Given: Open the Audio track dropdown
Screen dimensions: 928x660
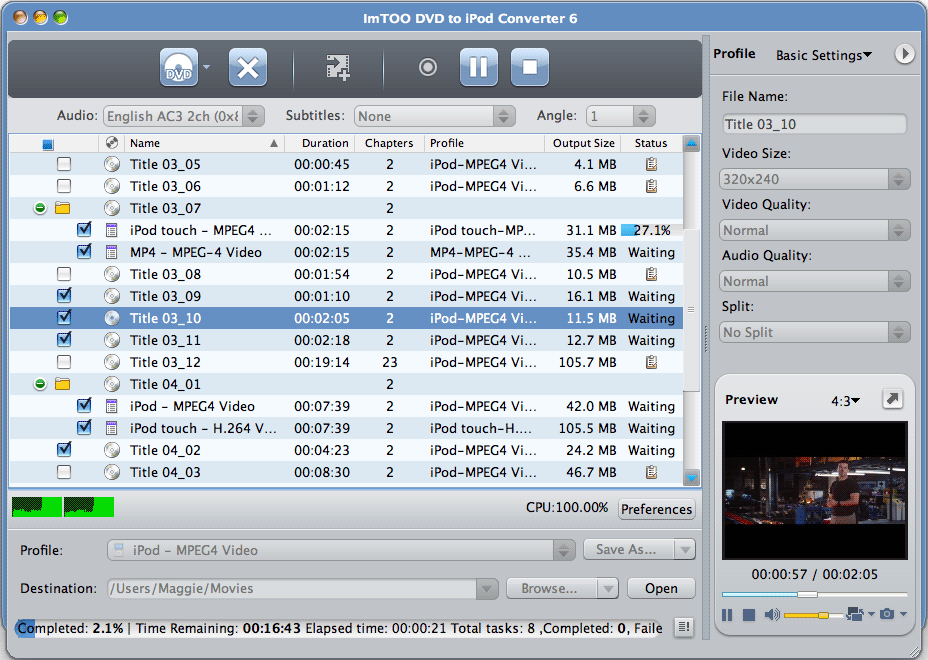Looking at the screenshot, I should pyautogui.click(x=183, y=116).
